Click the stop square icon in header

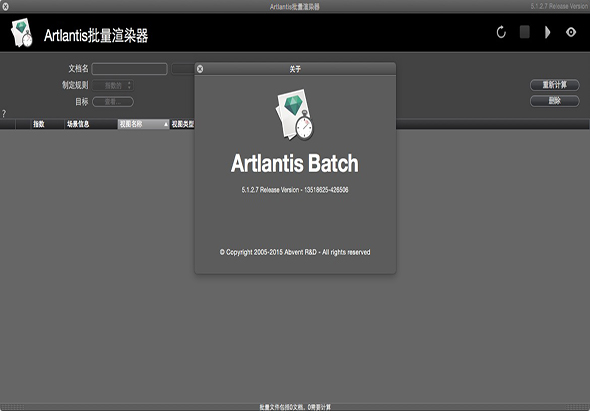(525, 32)
